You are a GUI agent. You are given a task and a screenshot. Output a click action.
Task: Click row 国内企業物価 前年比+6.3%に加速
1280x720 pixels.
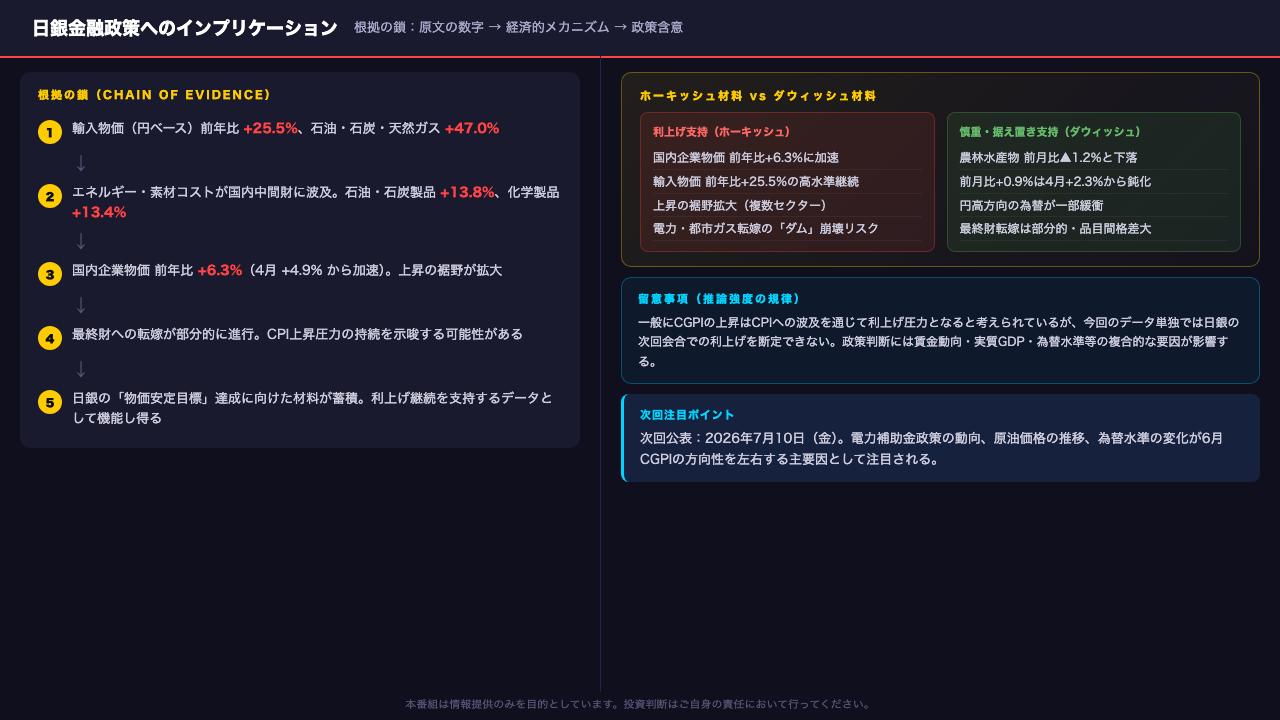point(787,157)
